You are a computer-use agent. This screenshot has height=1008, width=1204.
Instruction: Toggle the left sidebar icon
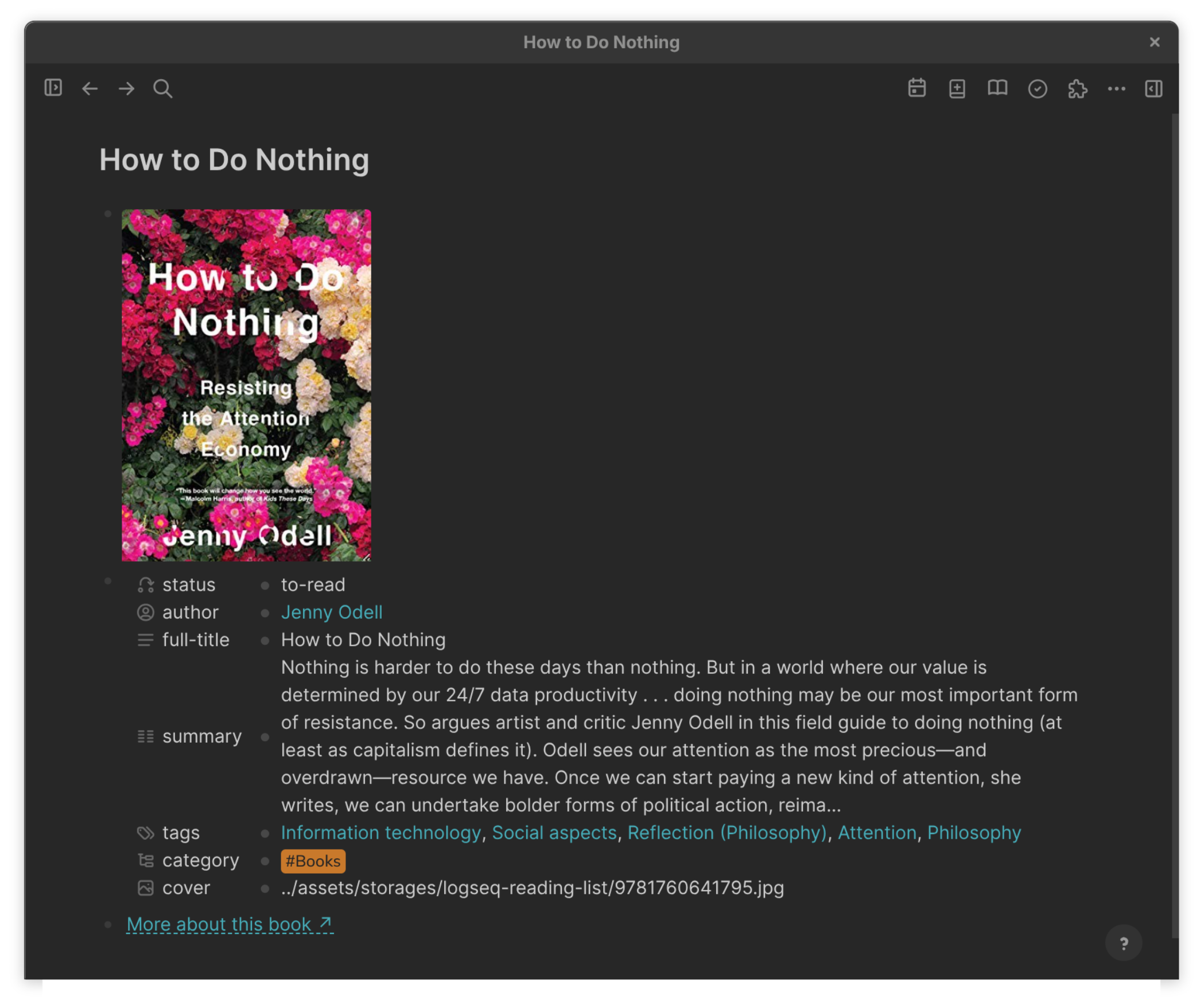[x=53, y=88]
